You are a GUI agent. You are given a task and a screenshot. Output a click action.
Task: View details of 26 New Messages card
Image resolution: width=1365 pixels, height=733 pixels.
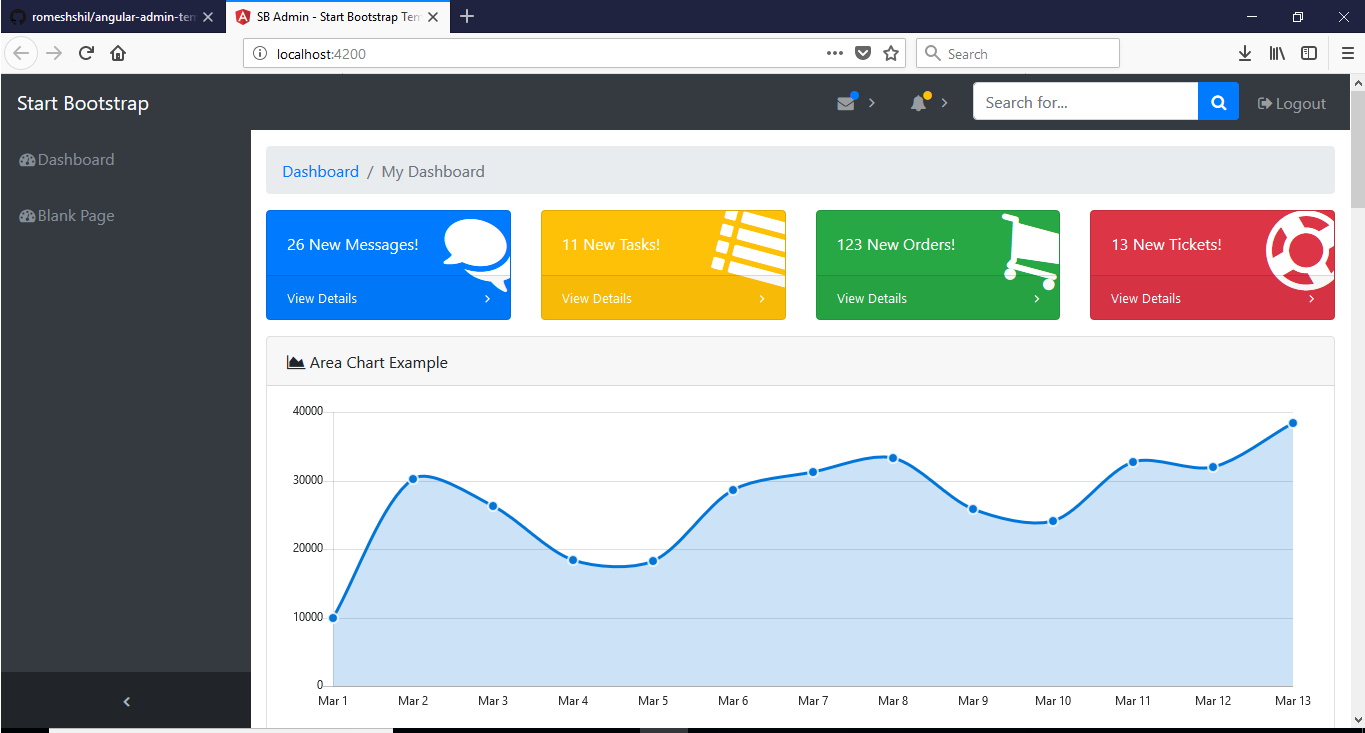[x=322, y=298]
